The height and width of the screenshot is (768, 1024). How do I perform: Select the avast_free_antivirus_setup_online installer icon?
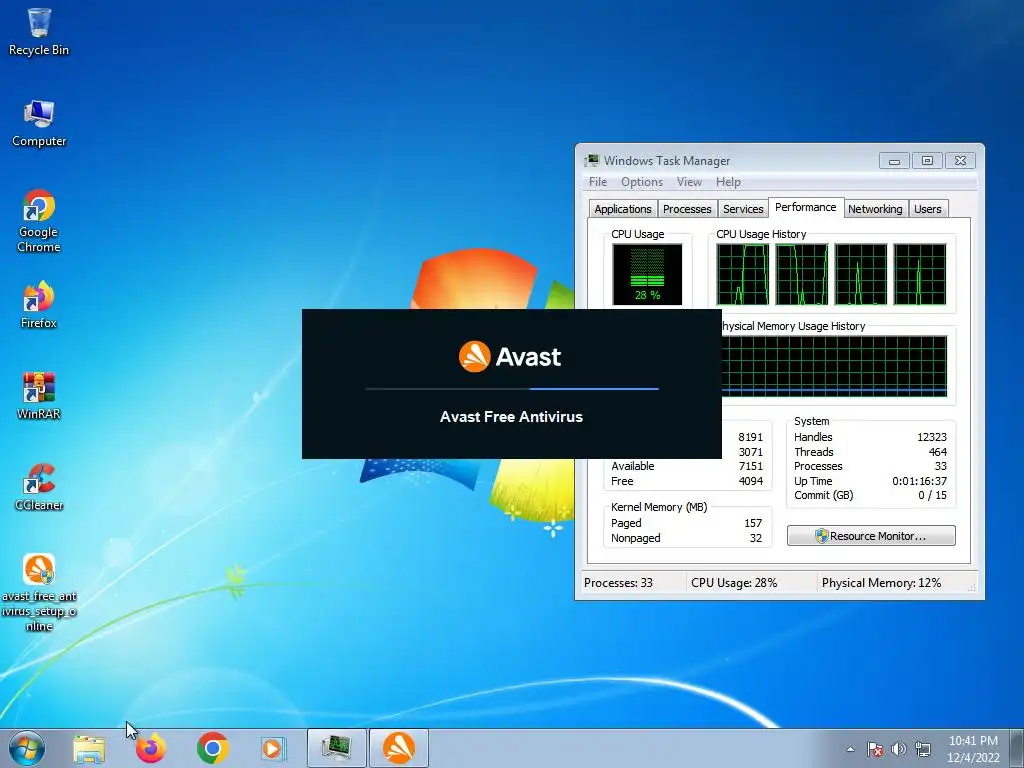click(x=39, y=593)
